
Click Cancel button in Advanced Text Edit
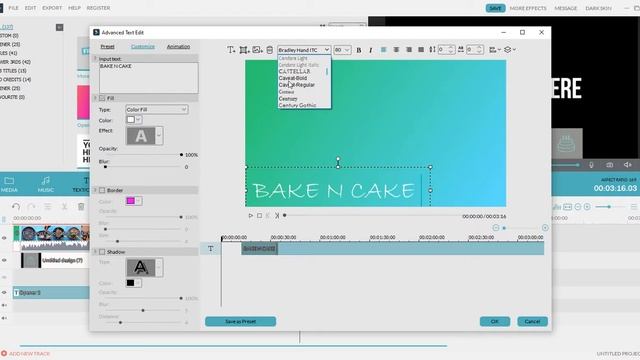pos(532,321)
